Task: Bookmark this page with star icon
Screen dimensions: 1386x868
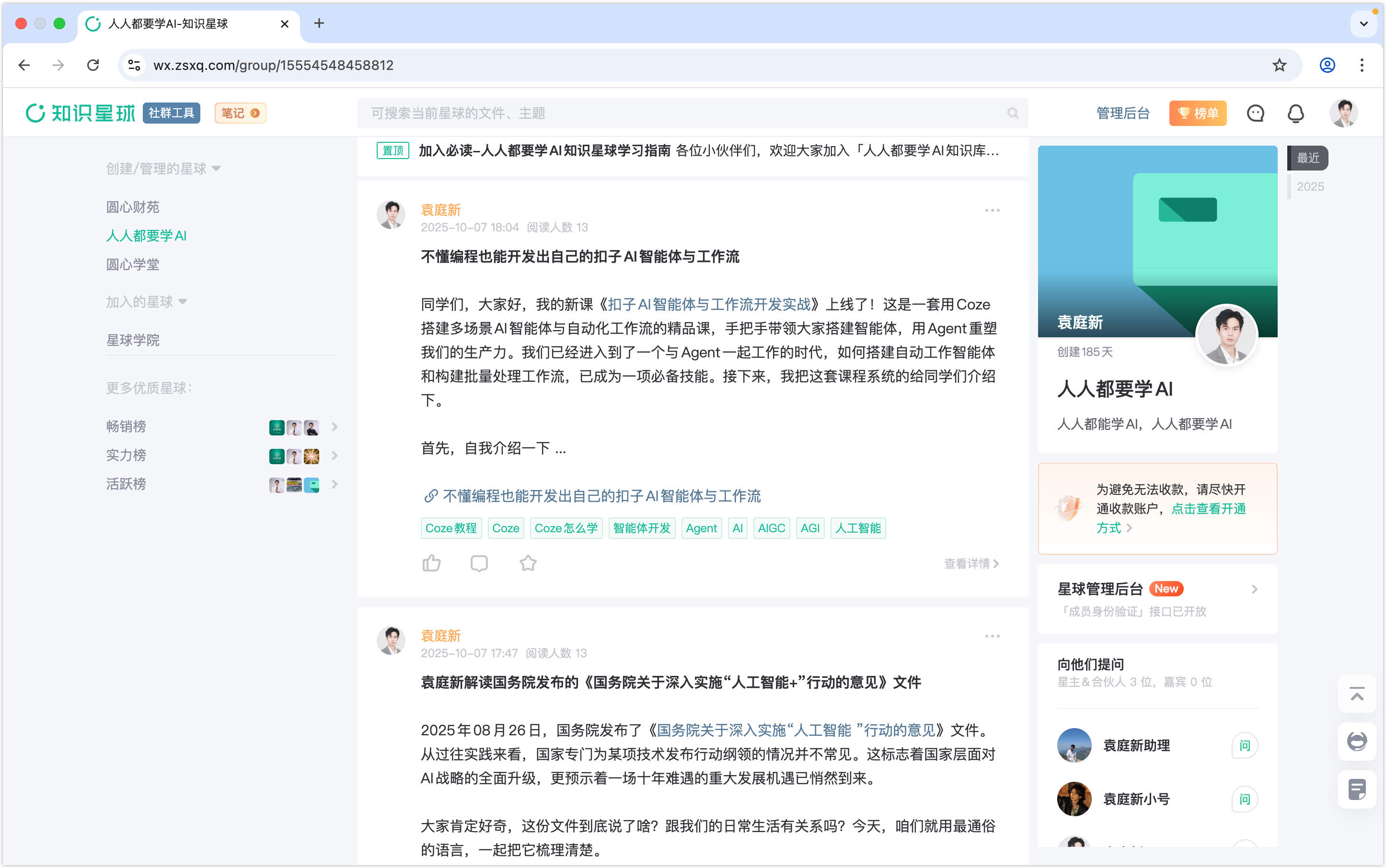Action: [x=1279, y=65]
